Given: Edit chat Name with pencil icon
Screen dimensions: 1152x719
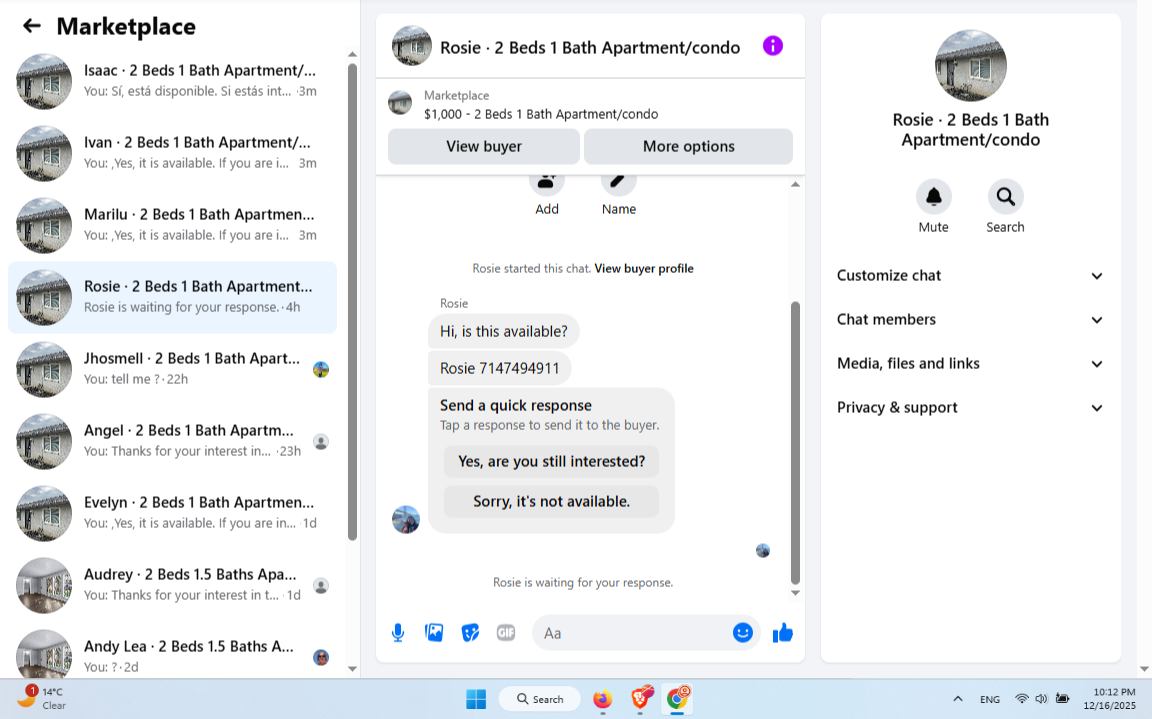Looking at the screenshot, I should coord(619,183).
